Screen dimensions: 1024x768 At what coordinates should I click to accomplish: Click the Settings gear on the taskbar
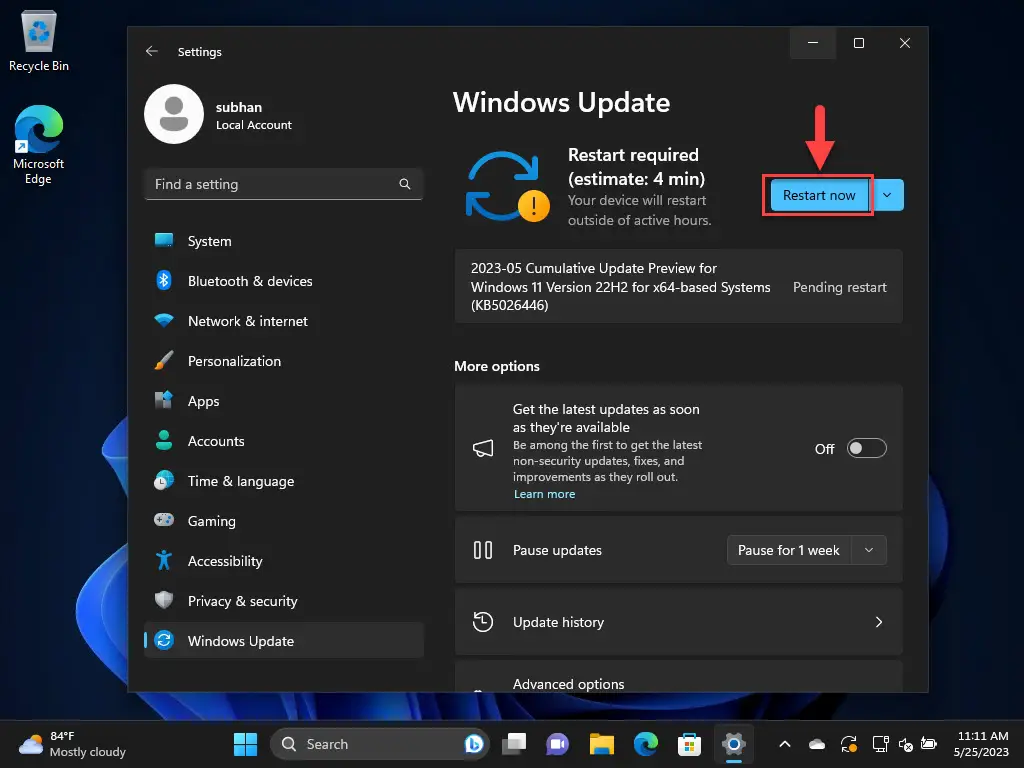pyautogui.click(x=733, y=744)
